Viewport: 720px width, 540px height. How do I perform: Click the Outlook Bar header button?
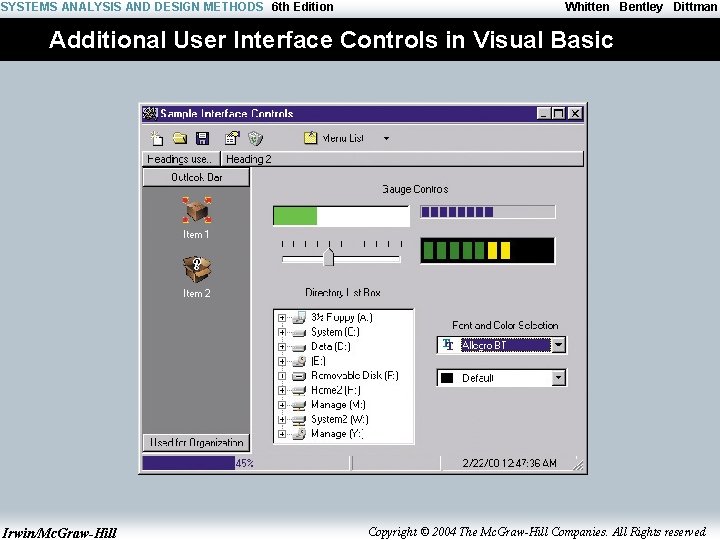point(196,177)
